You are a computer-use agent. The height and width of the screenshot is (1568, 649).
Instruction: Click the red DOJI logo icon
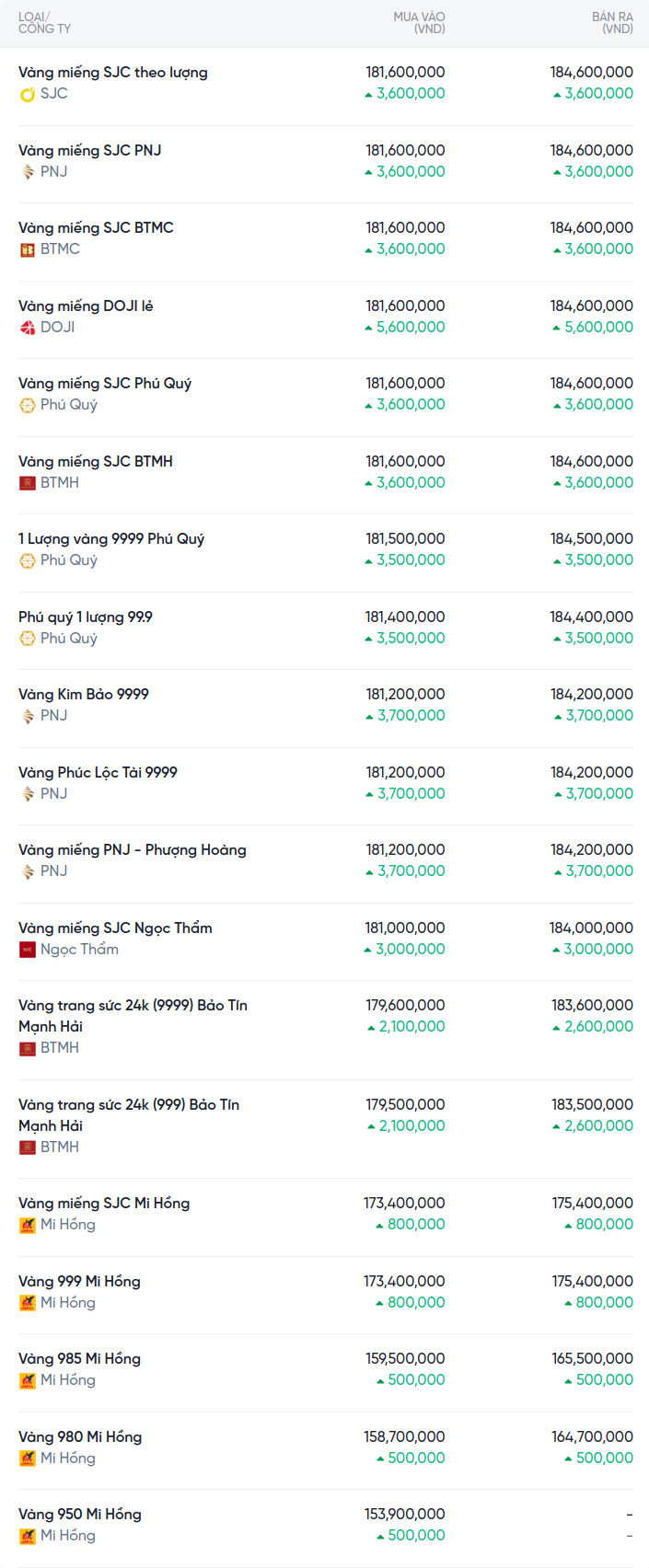click(28, 328)
